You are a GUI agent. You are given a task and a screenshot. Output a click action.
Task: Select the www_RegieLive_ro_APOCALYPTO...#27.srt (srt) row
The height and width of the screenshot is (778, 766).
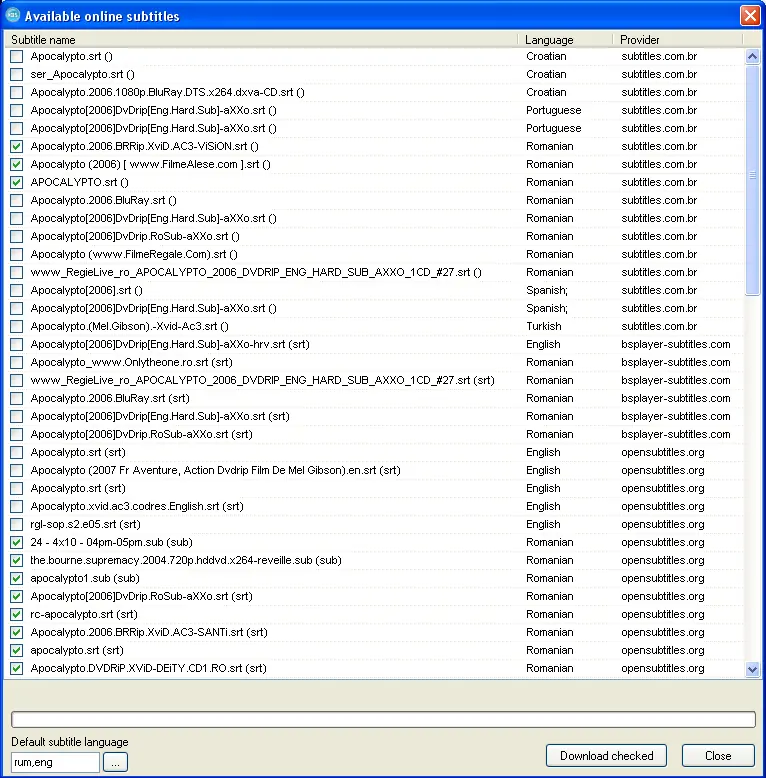coord(375,381)
